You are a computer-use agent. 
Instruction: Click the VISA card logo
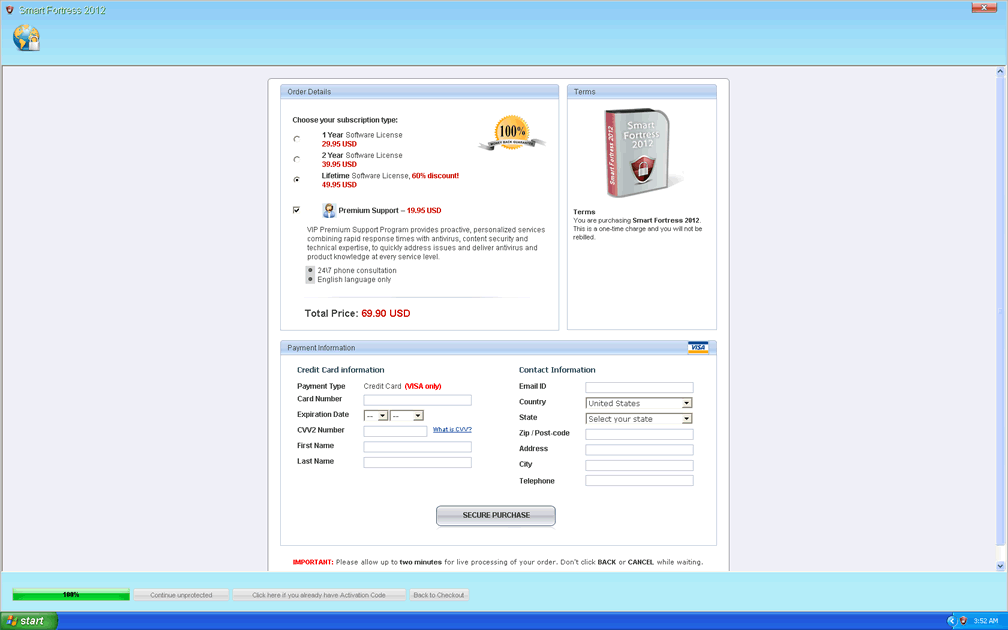pyautogui.click(x=698, y=348)
